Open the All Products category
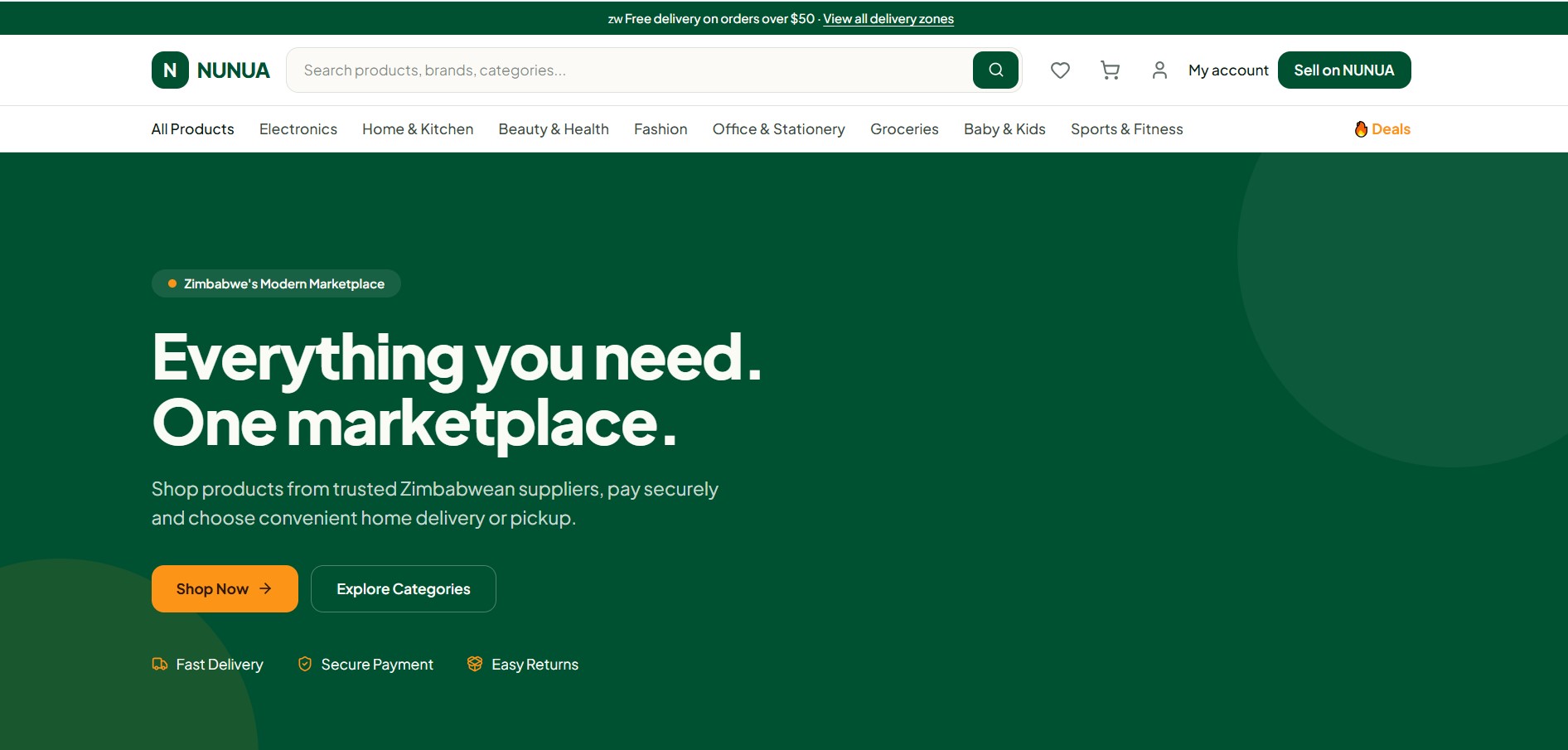This screenshot has height=750, width=1568. [192, 129]
